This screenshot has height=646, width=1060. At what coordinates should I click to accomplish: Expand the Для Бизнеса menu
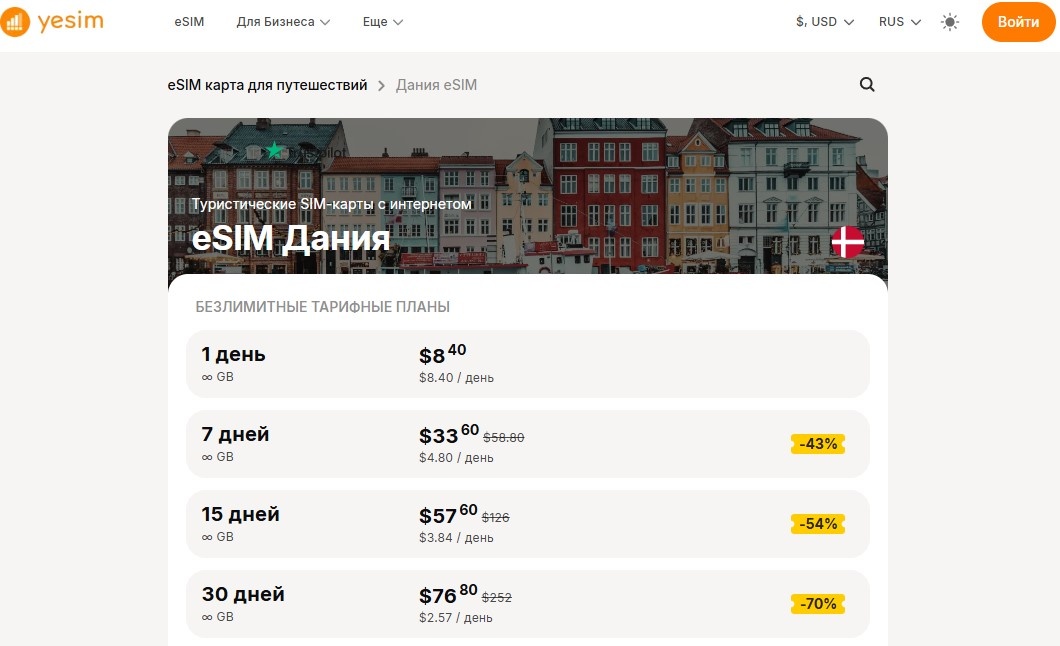coord(283,21)
